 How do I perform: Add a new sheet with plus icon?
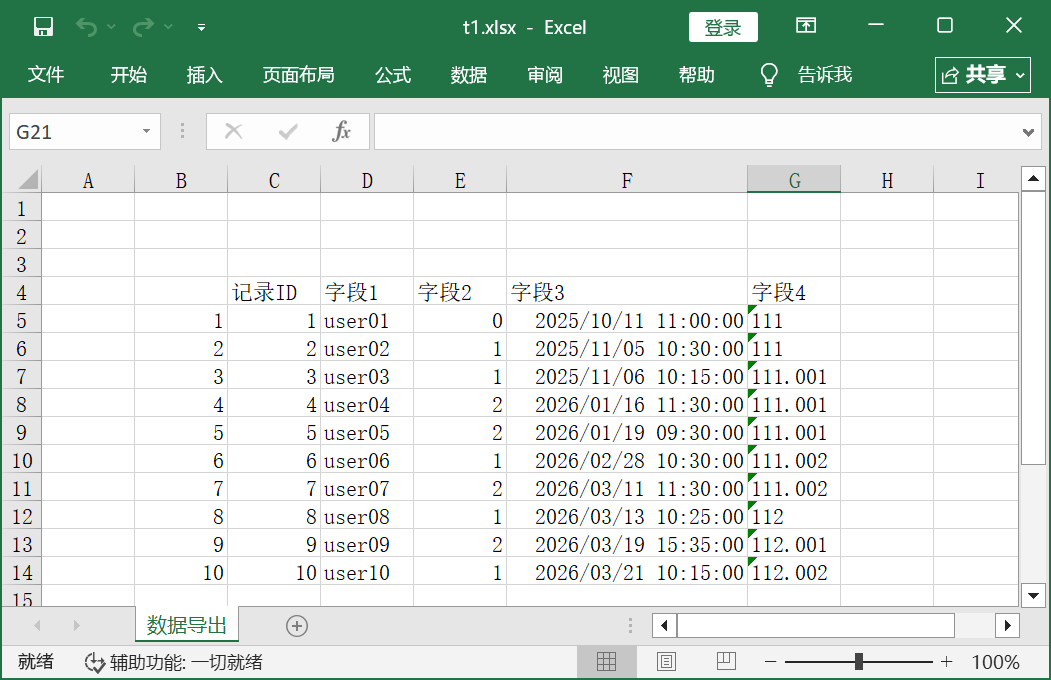click(297, 626)
